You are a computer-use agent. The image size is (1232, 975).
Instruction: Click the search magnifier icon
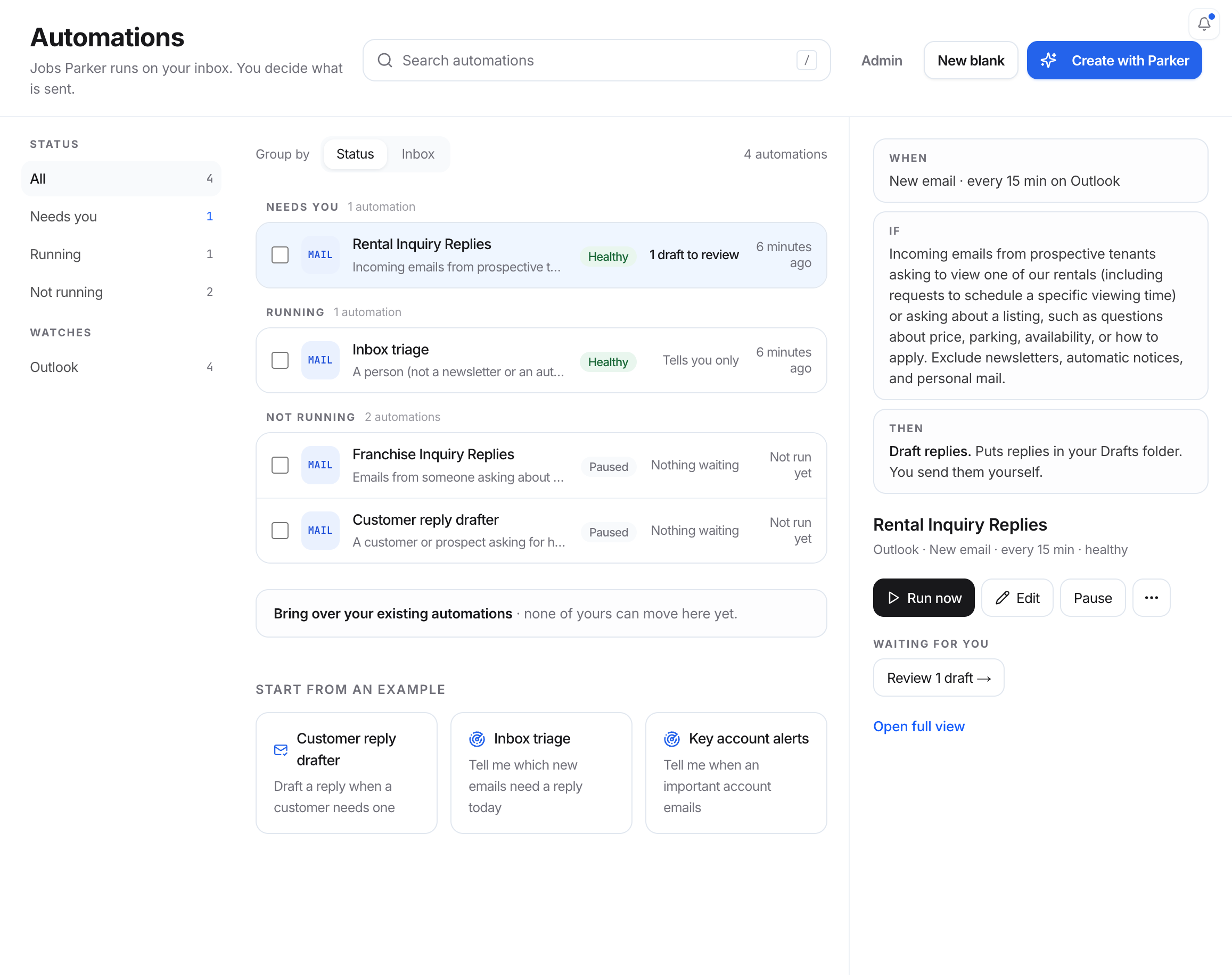tap(385, 61)
